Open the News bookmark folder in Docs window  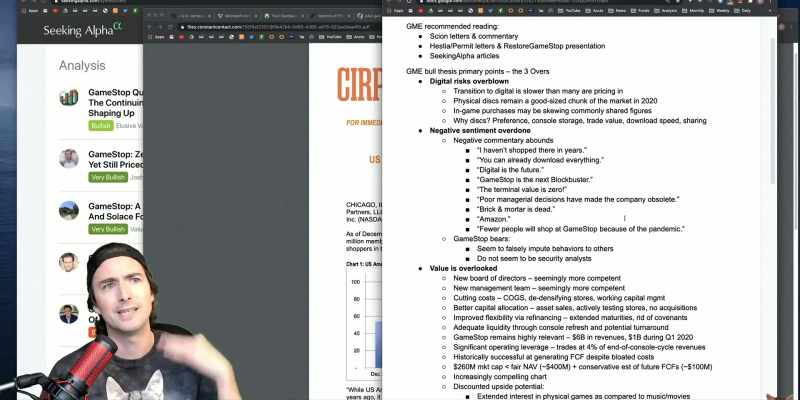click(x=617, y=11)
